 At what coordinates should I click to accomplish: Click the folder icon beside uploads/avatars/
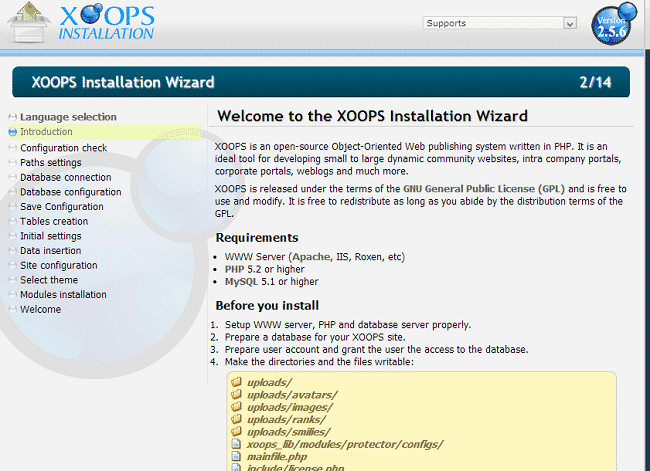[237, 394]
